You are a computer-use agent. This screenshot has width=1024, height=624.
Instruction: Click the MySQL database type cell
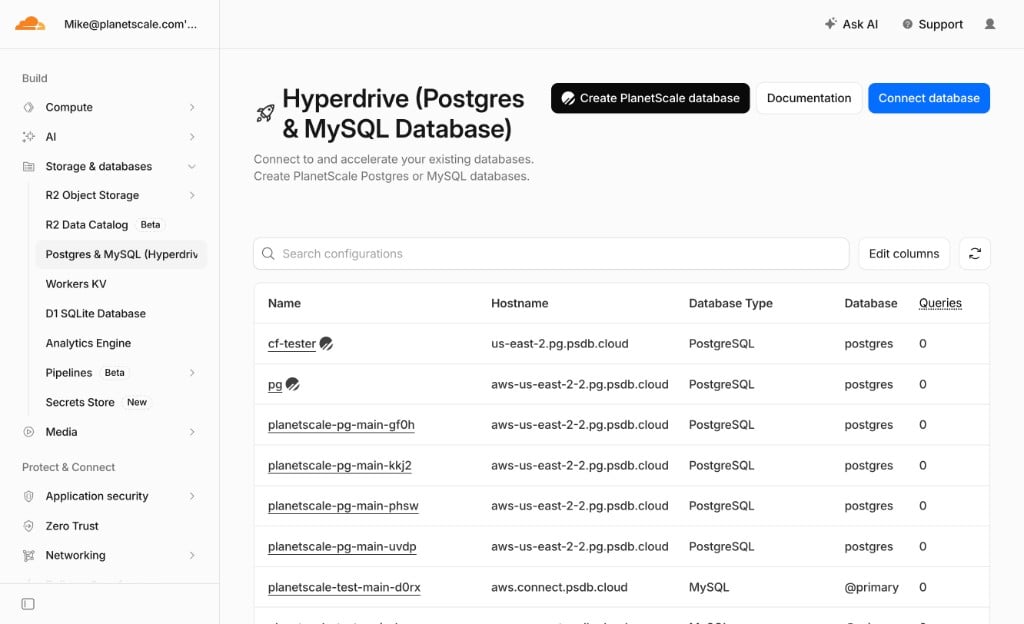(709, 587)
